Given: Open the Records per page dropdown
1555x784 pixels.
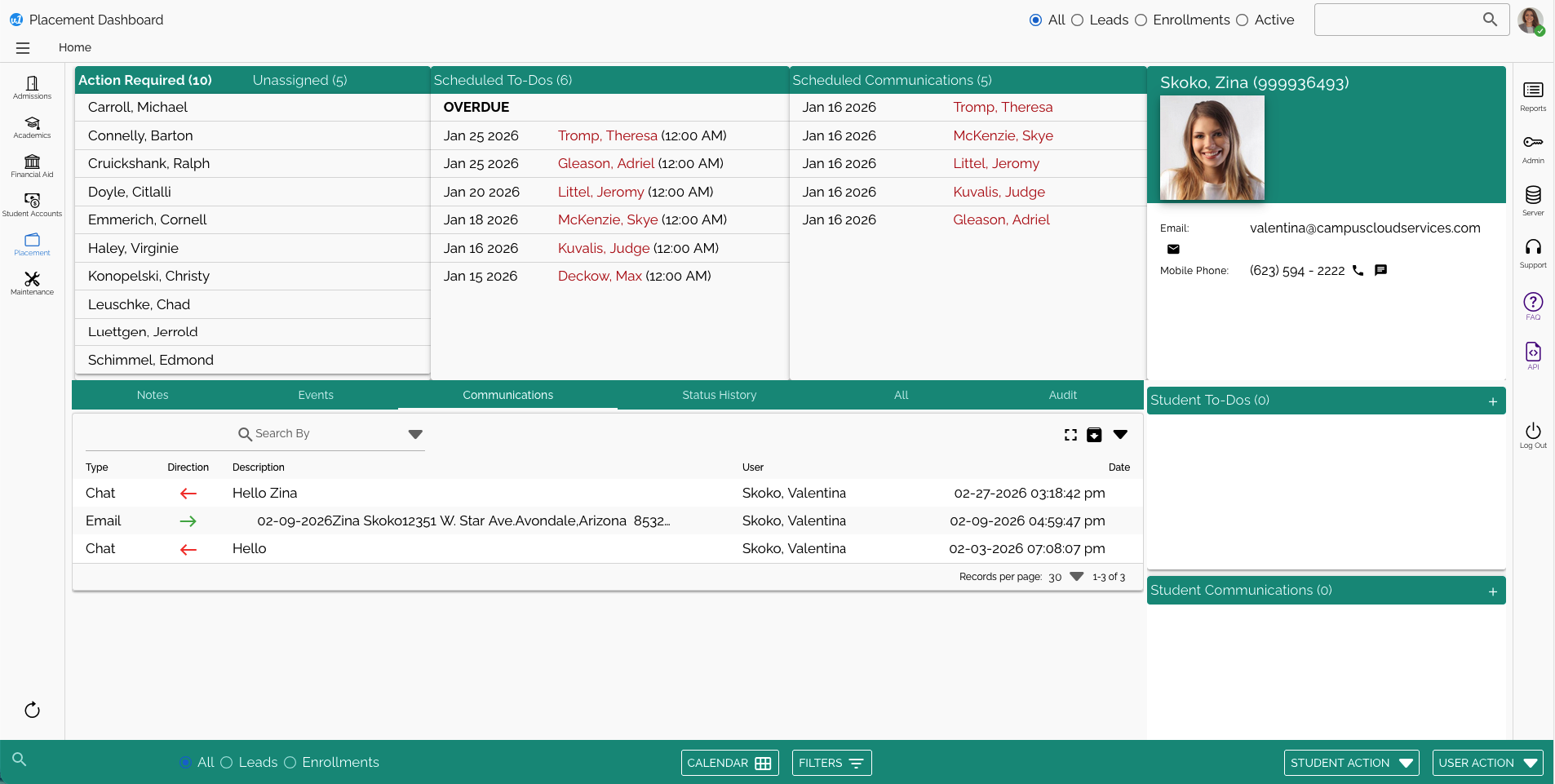Looking at the screenshot, I should 1076,577.
